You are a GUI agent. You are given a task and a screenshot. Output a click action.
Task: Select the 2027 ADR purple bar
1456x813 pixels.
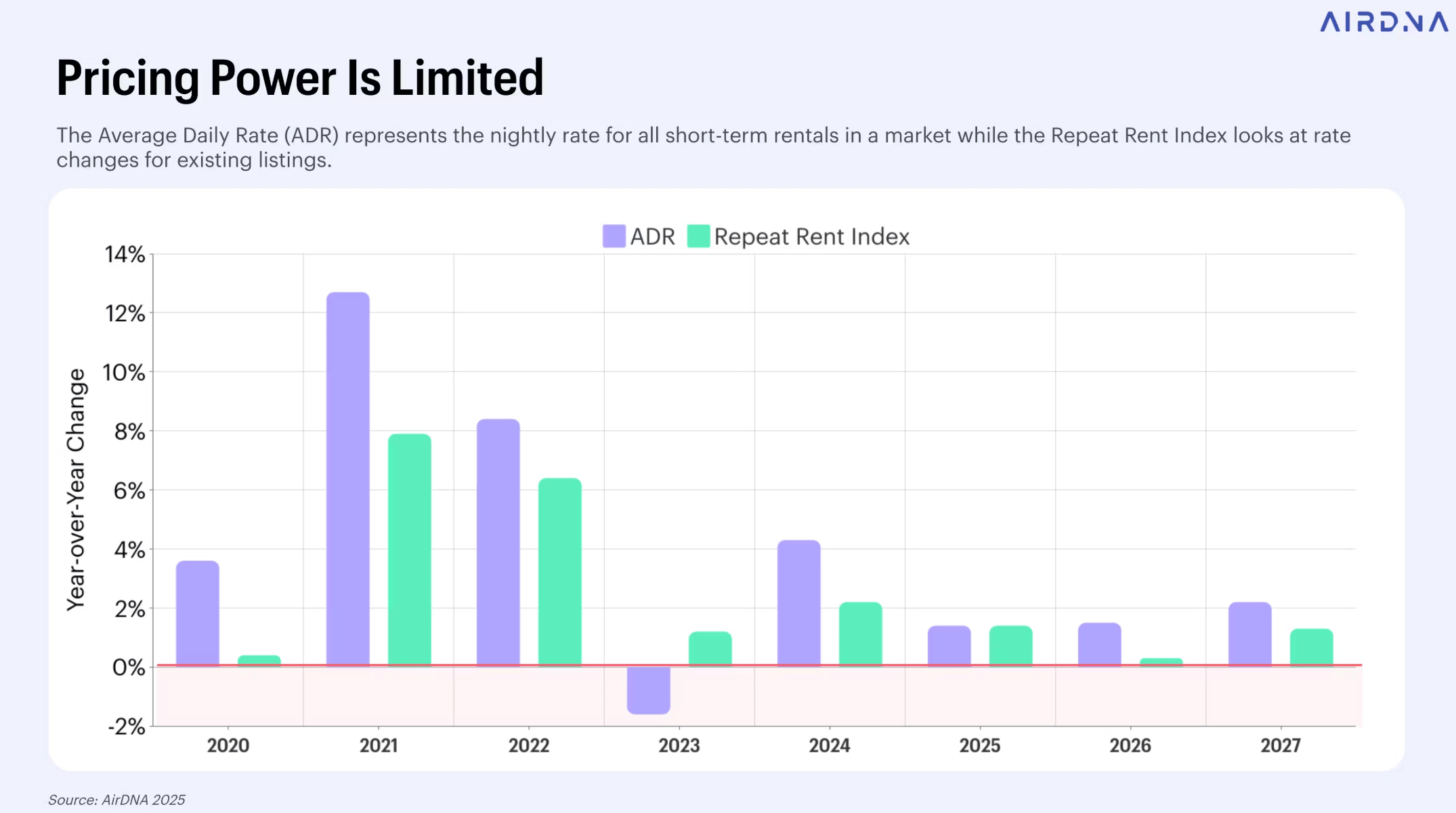tap(1250, 633)
